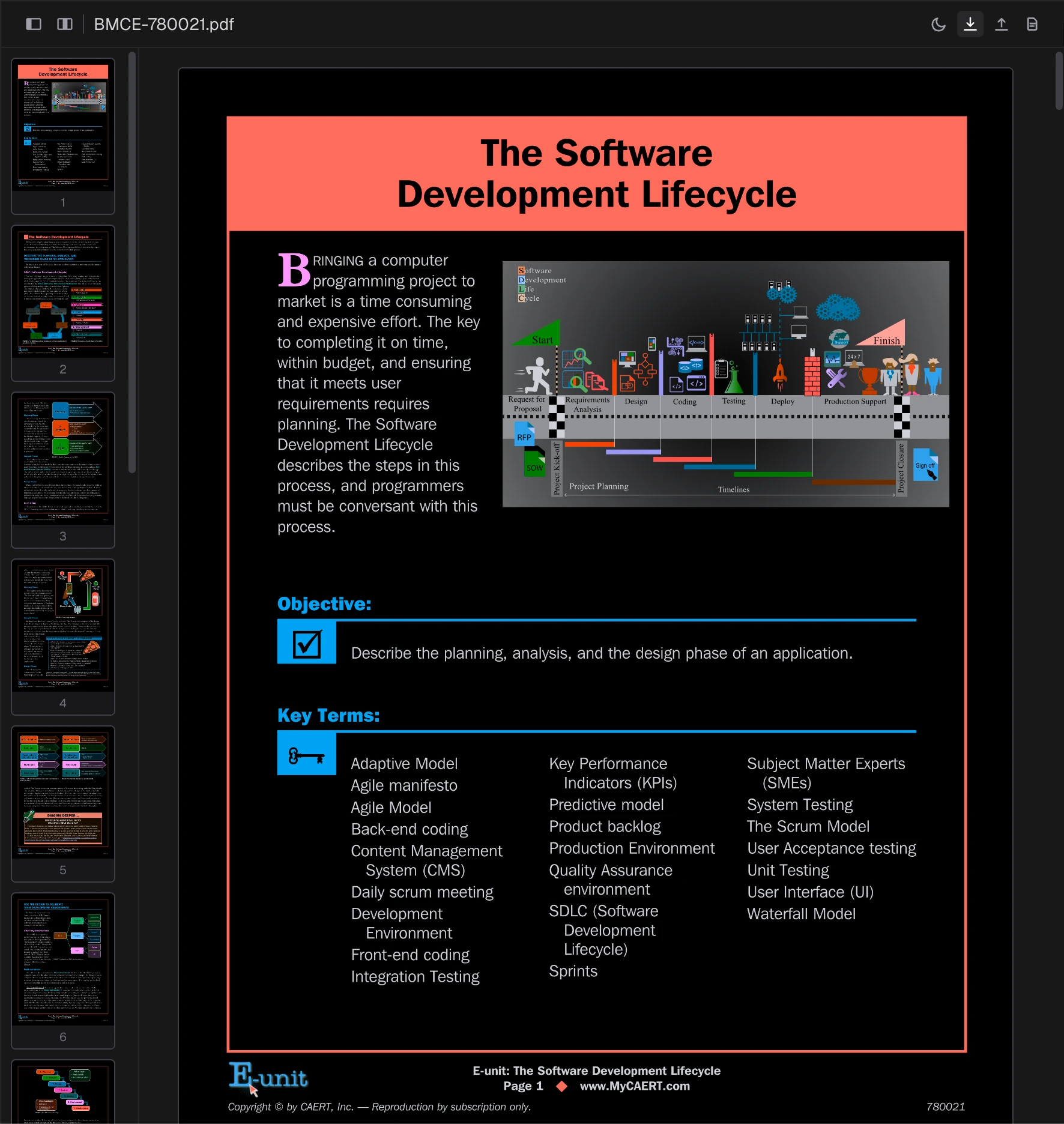The height and width of the screenshot is (1124, 1064).
Task: Click the "Objective:" heading
Action: (x=324, y=603)
